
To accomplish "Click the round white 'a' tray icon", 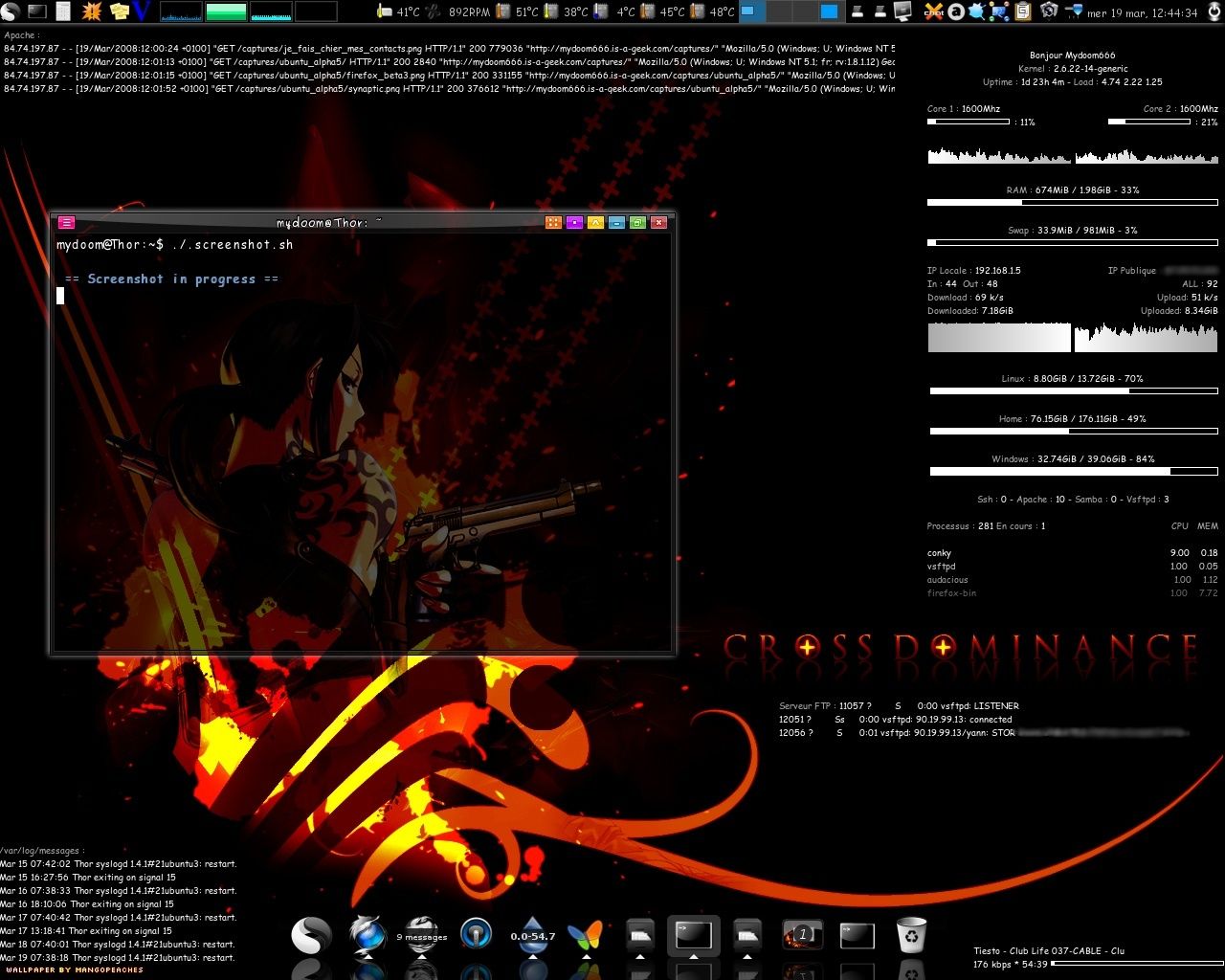I will coord(956,11).
